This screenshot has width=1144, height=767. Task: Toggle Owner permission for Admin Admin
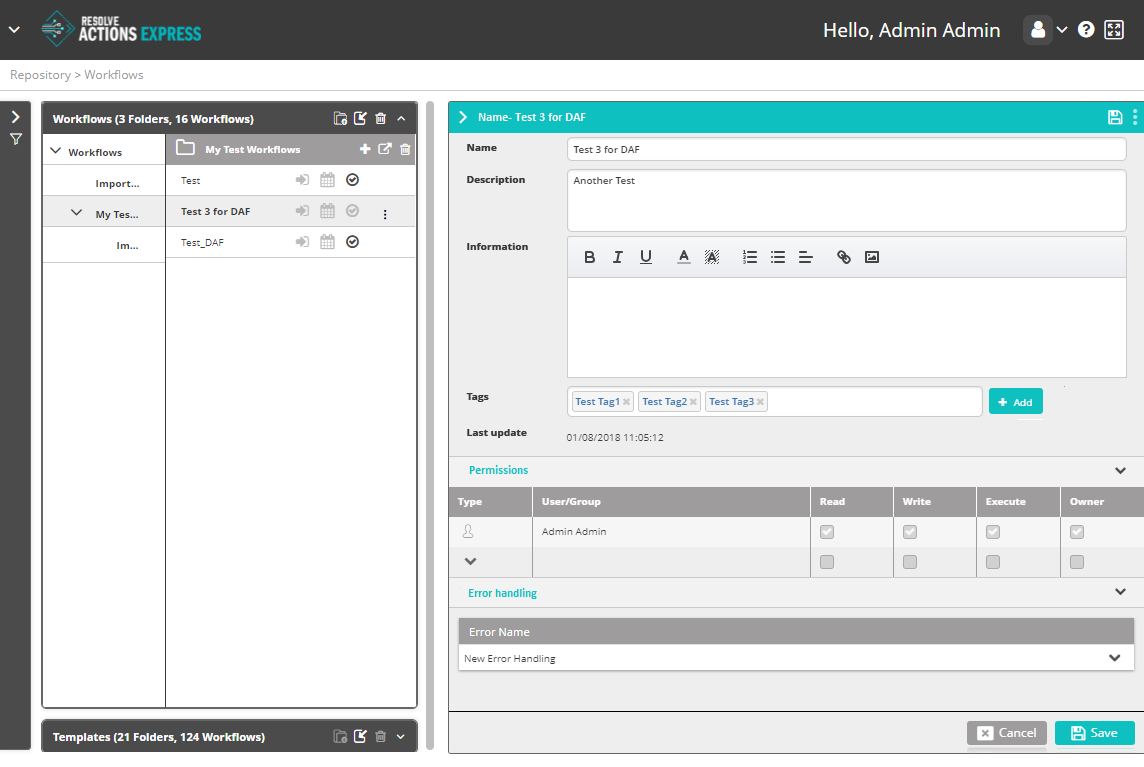1077,532
